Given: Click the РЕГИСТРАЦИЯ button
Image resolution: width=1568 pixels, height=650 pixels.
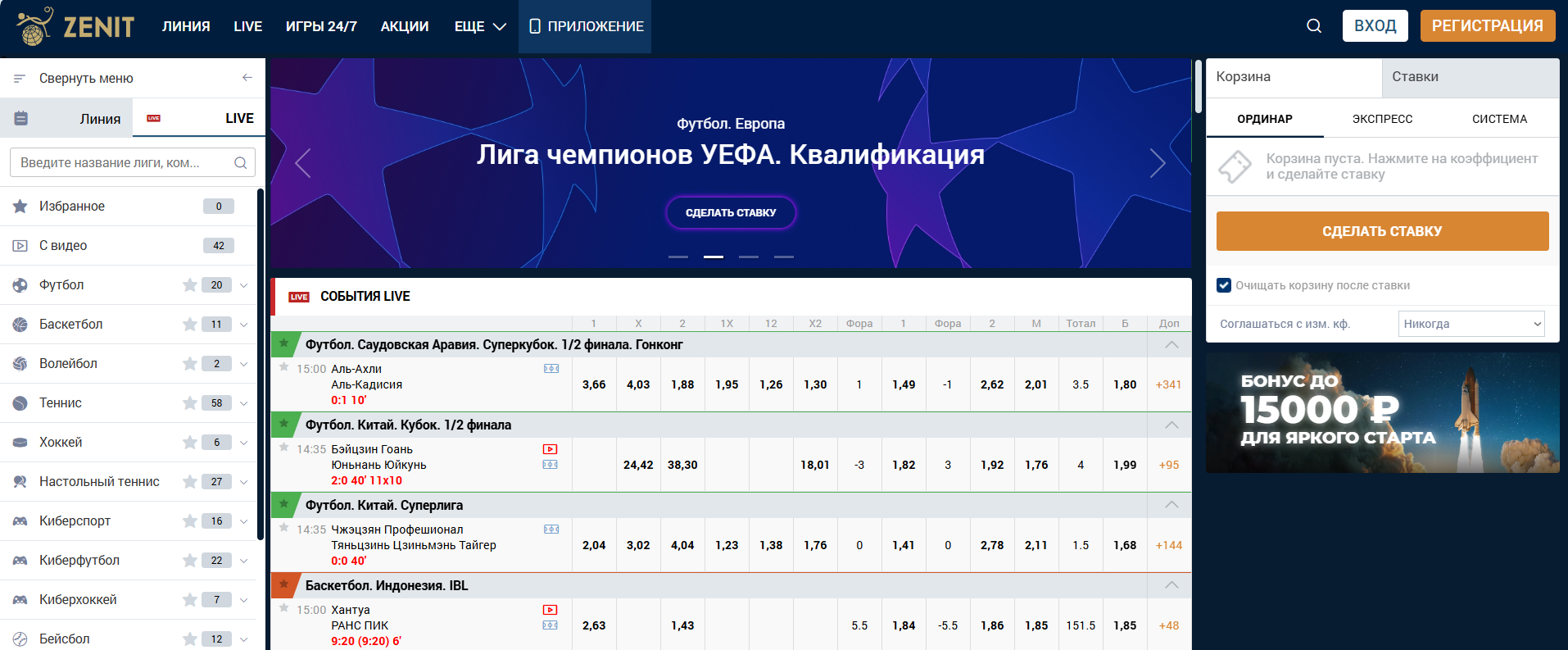Looking at the screenshot, I should (1487, 25).
